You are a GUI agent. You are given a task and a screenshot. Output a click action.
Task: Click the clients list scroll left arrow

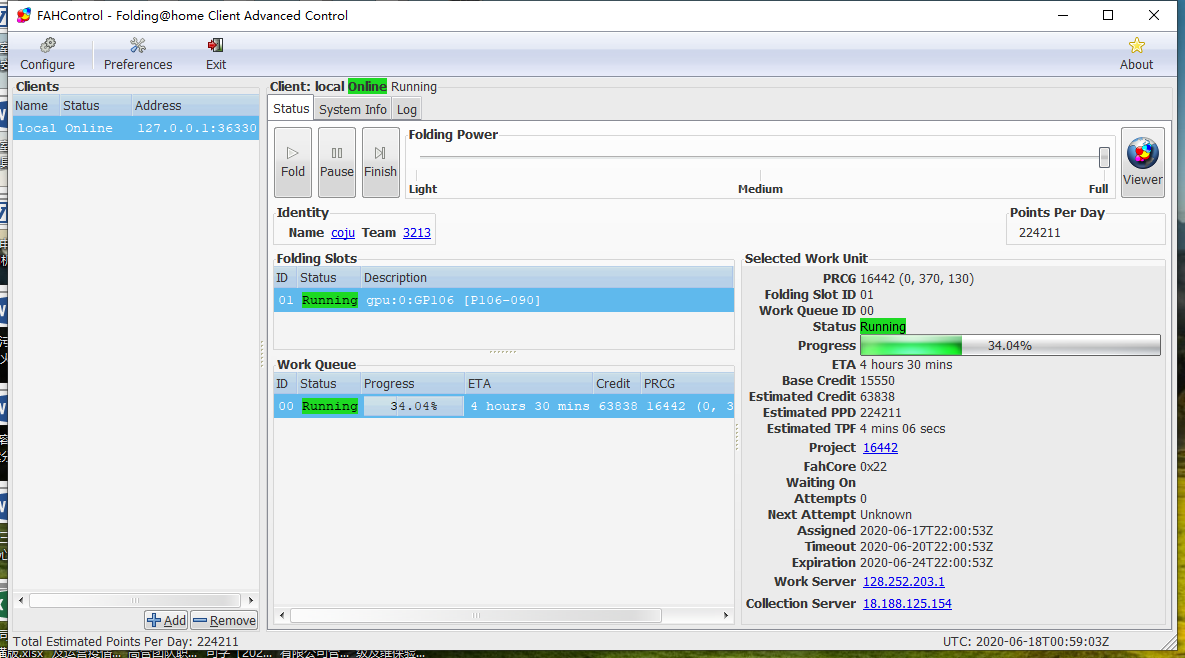(x=21, y=601)
